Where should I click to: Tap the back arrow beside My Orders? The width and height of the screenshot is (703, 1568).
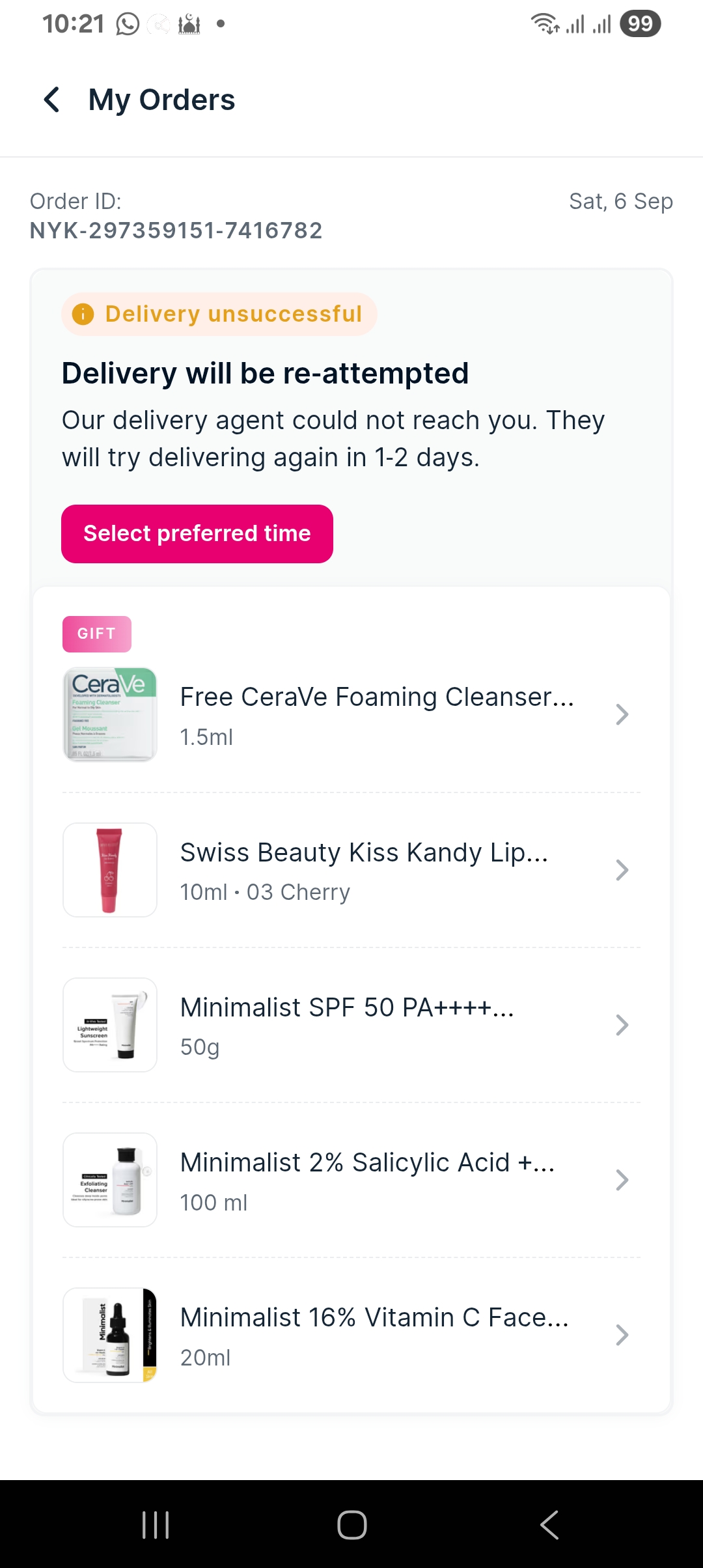point(52,100)
